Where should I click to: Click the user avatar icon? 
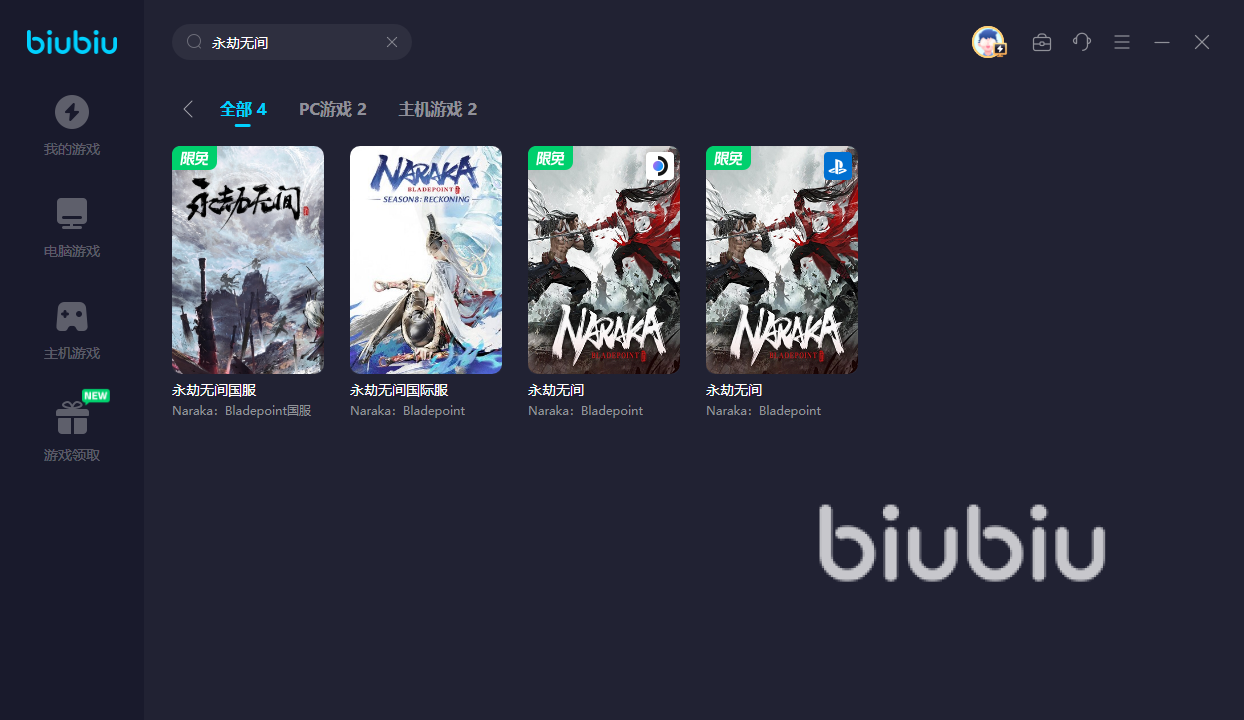(x=988, y=42)
